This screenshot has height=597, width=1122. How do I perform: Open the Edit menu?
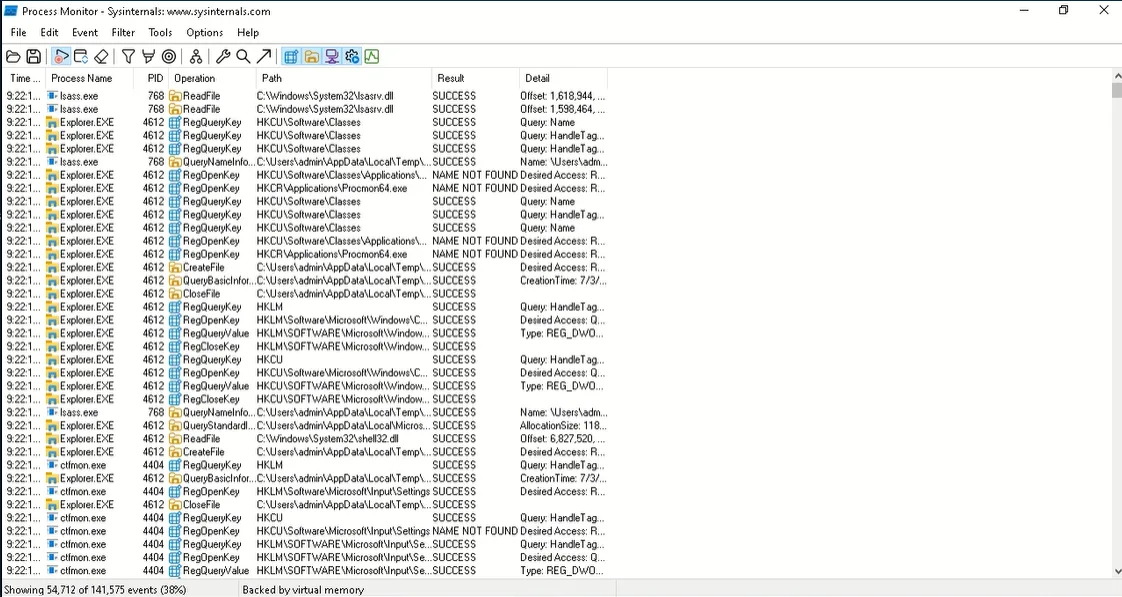49,32
